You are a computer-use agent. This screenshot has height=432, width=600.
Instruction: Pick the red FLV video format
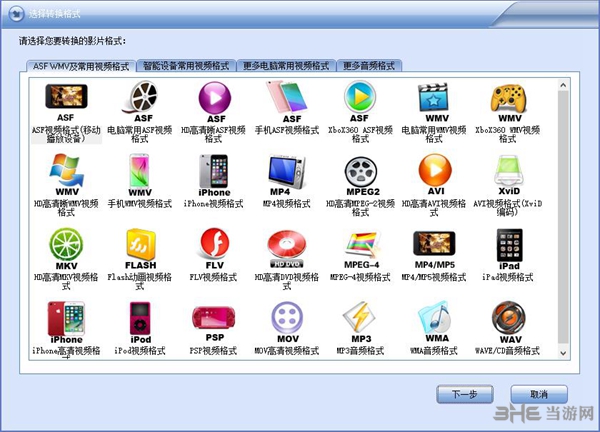214,255
